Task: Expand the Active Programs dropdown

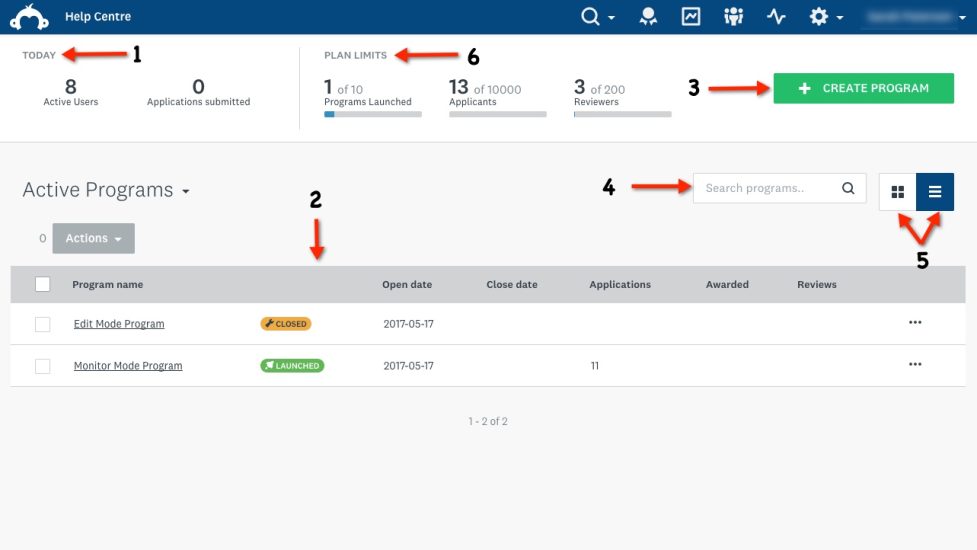Action: (186, 191)
